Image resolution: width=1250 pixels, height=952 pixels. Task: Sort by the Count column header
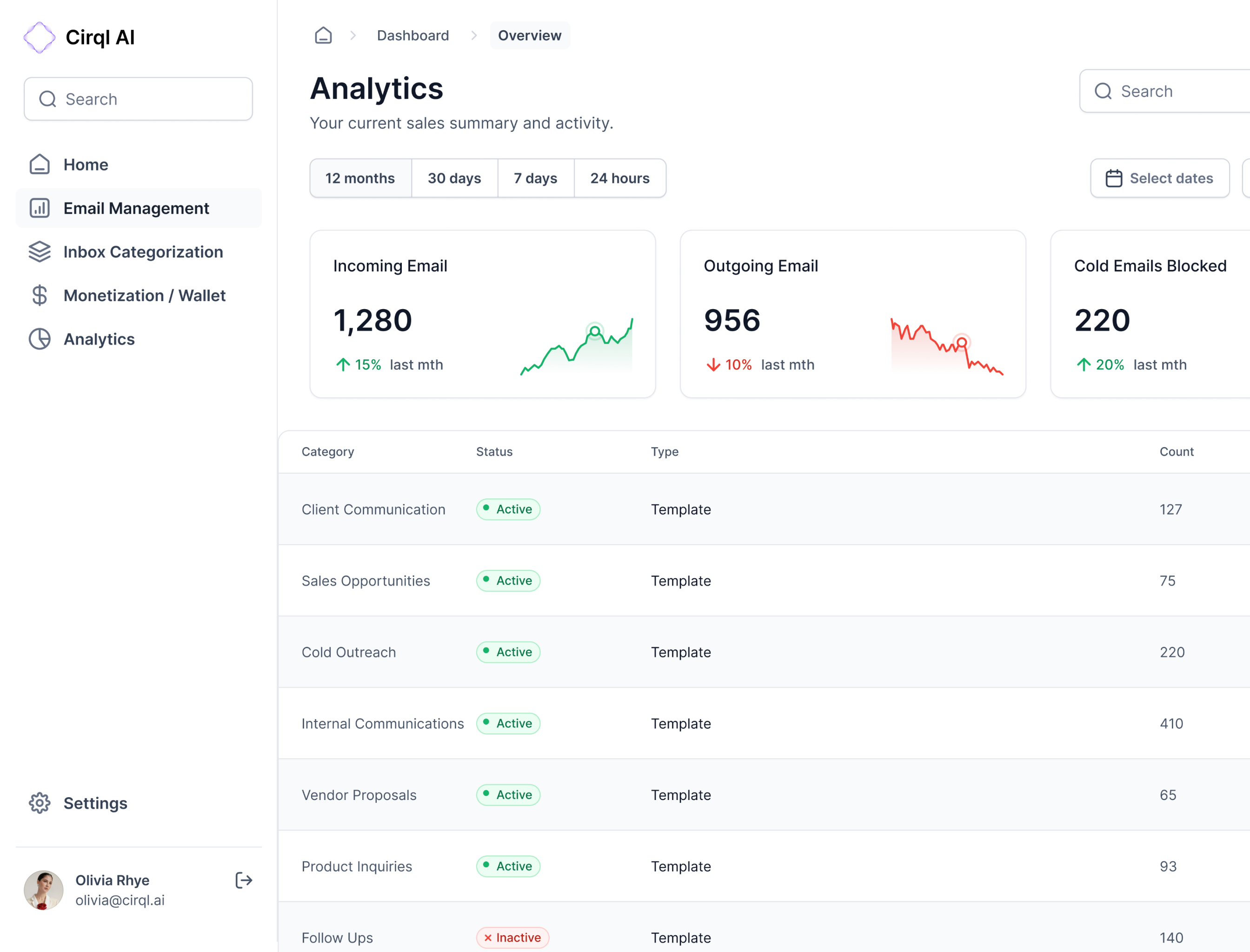point(1177,452)
